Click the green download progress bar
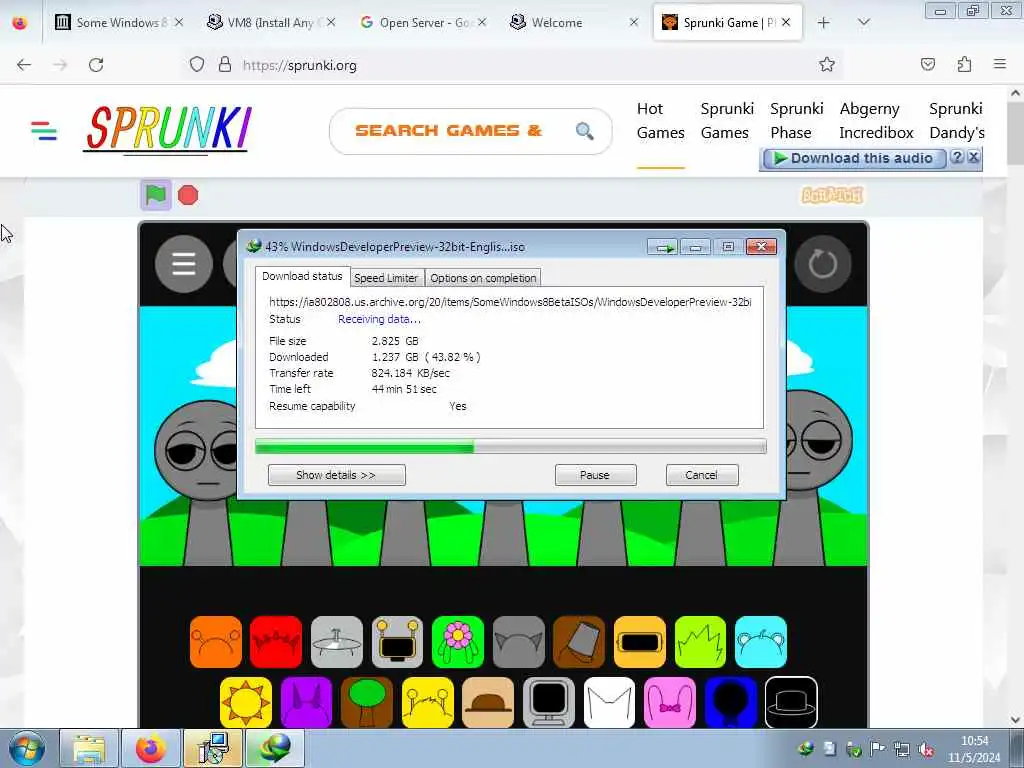The height and width of the screenshot is (768, 1024). 510,447
